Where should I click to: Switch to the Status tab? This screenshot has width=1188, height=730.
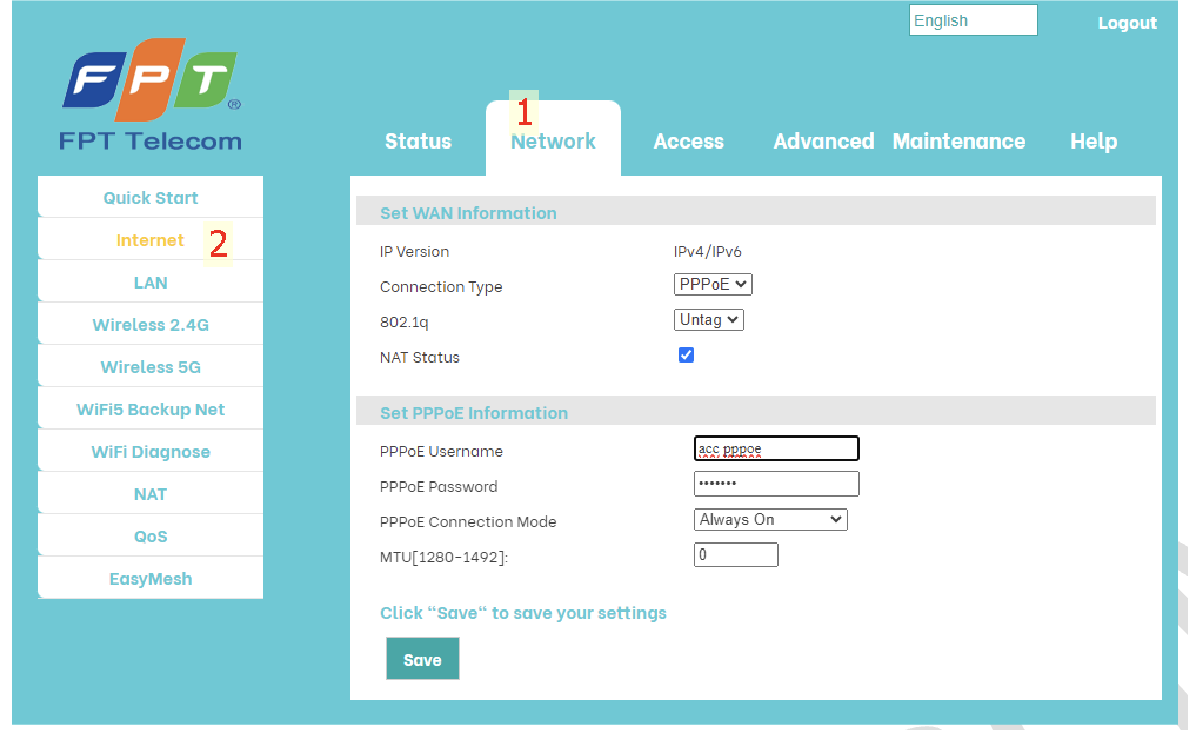[418, 142]
